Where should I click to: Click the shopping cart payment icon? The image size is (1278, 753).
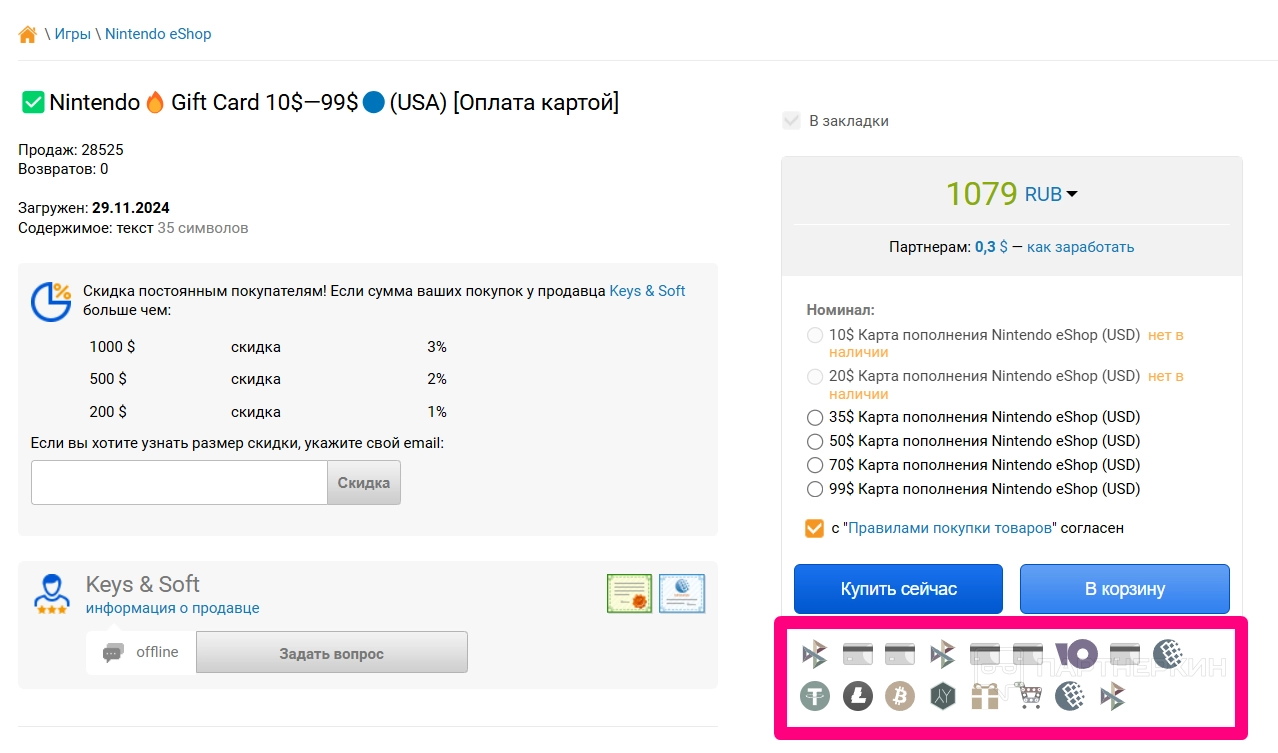[x=1028, y=695]
